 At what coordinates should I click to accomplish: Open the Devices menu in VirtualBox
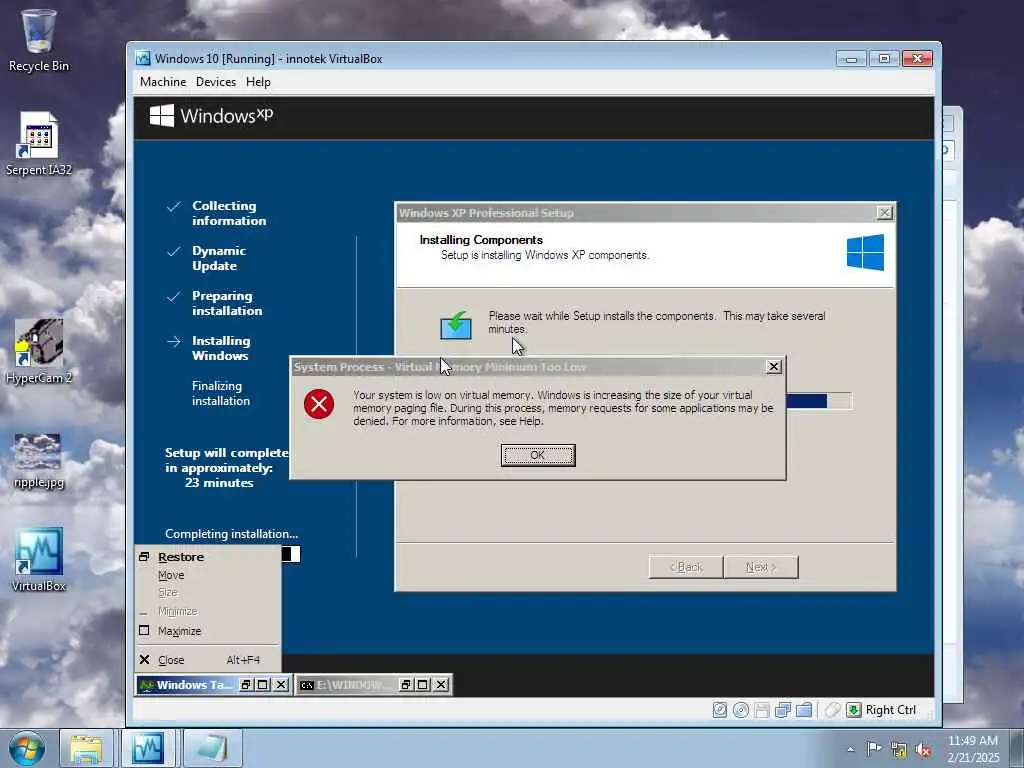(x=216, y=82)
